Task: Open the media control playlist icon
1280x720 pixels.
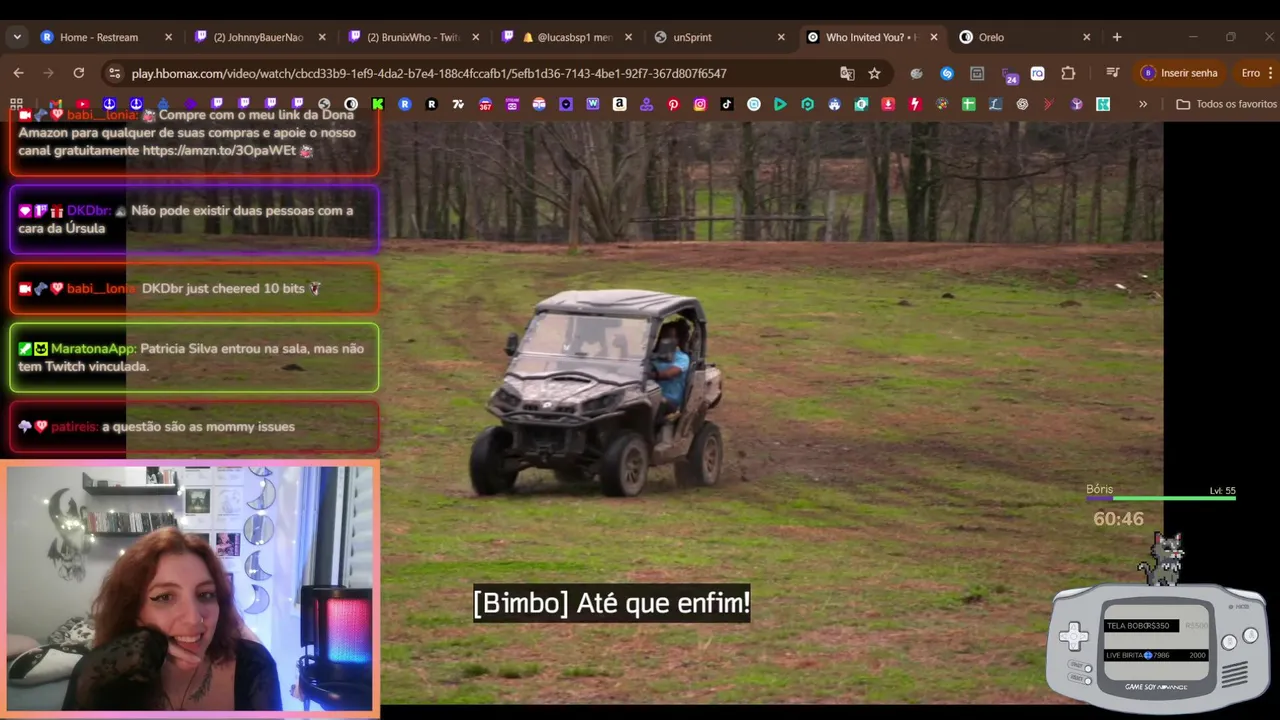Action: (x=1112, y=73)
